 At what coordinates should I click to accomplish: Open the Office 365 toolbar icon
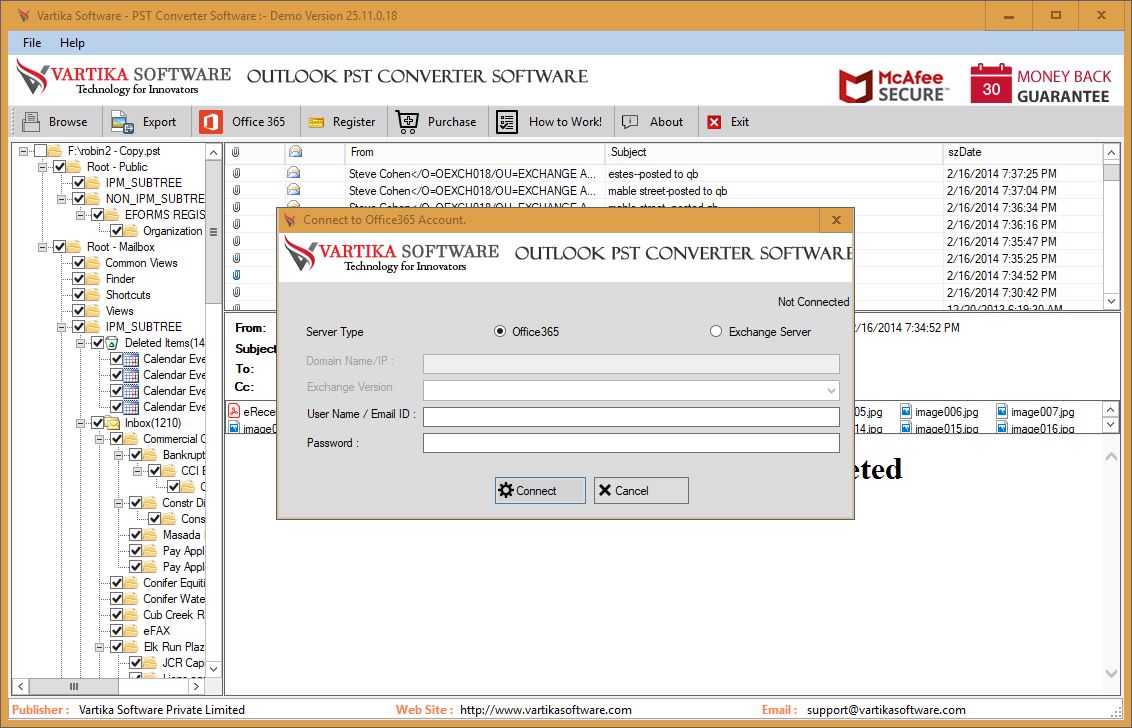click(210, 122)
